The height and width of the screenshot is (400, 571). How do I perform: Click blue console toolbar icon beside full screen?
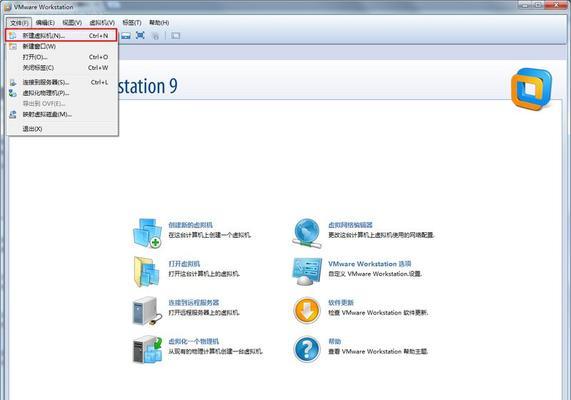126,35
